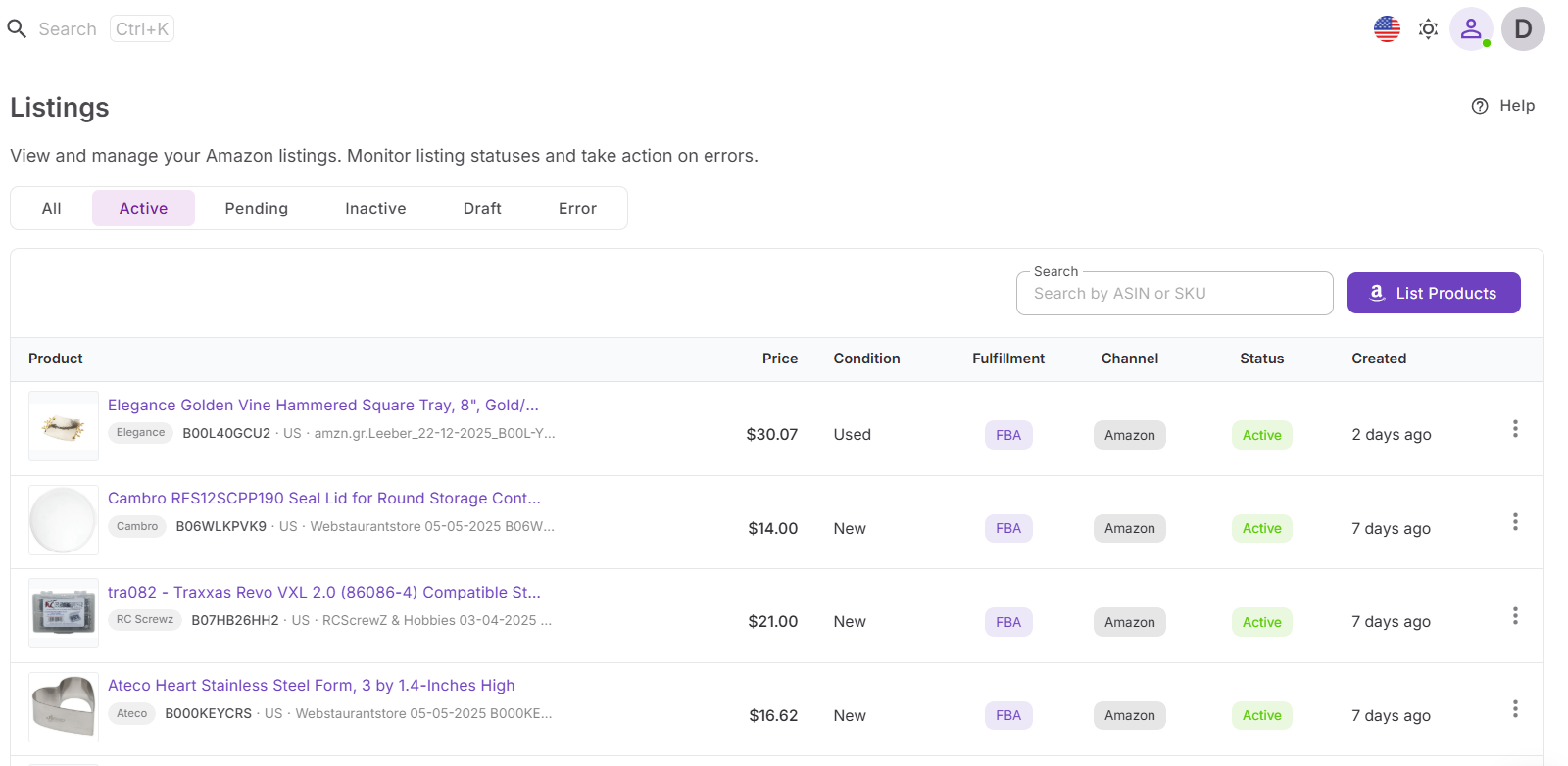Click the Price column header
The height and width of the screenshot is (766, 1568).
pos(780,359)
